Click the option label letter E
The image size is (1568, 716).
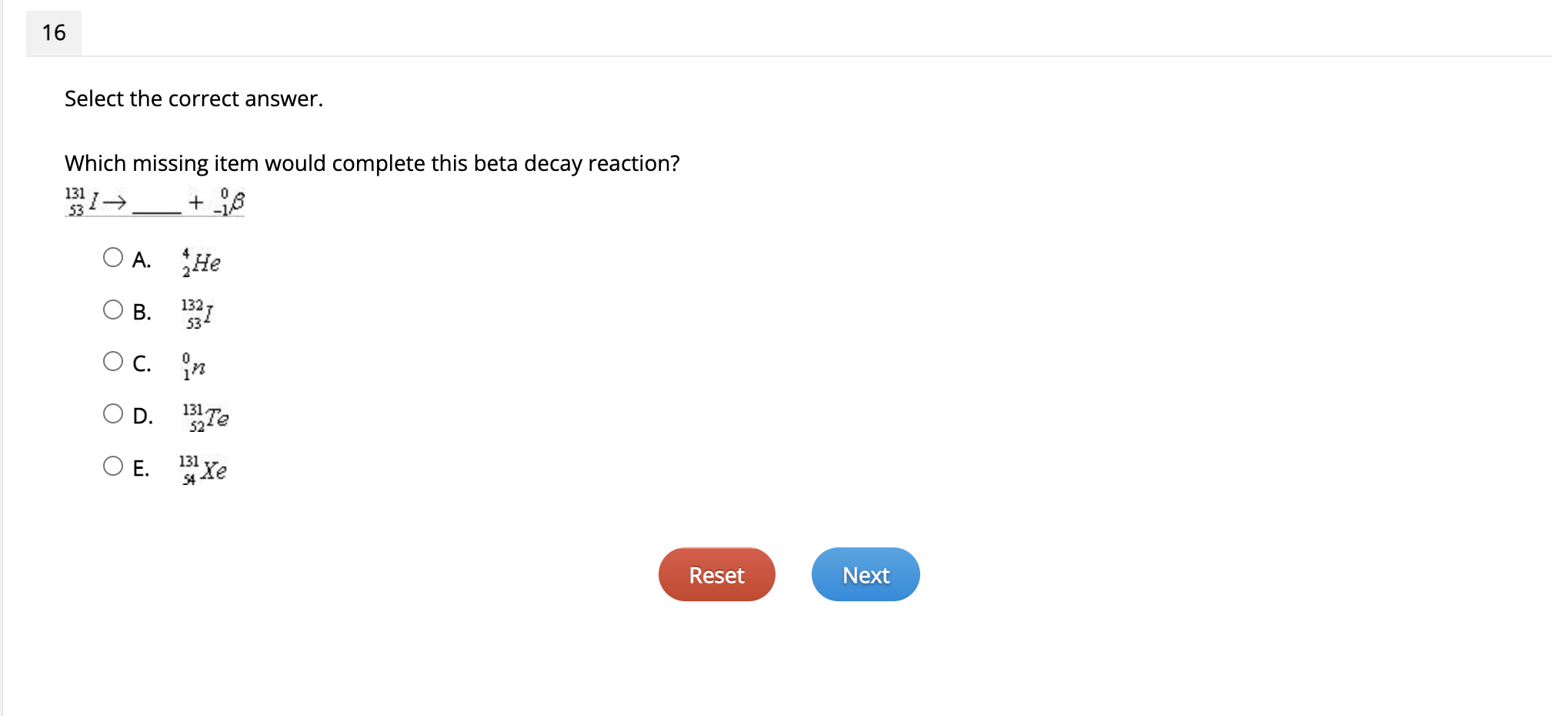coord(141,468)
